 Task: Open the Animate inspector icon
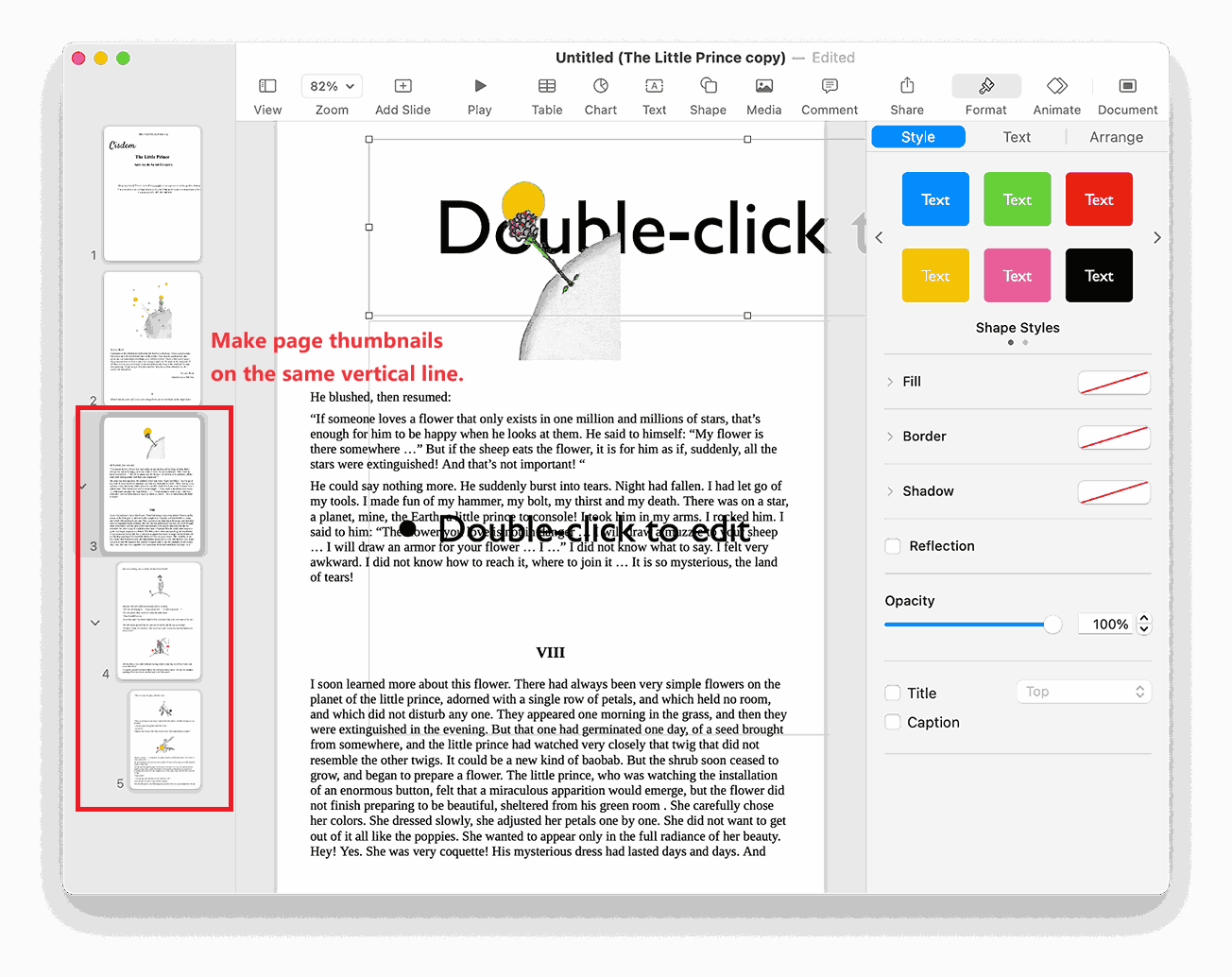(1056, 86)
